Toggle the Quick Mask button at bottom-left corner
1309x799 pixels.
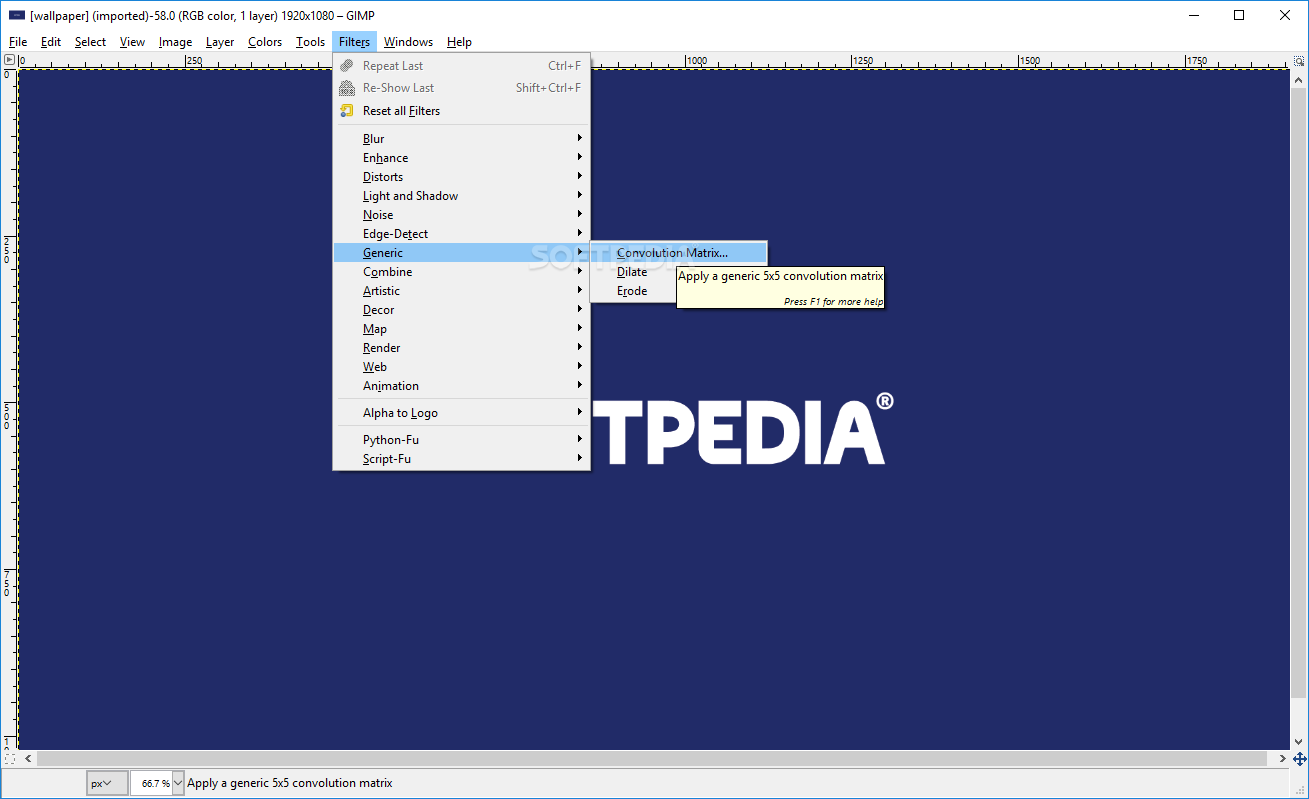coord(9,759)
